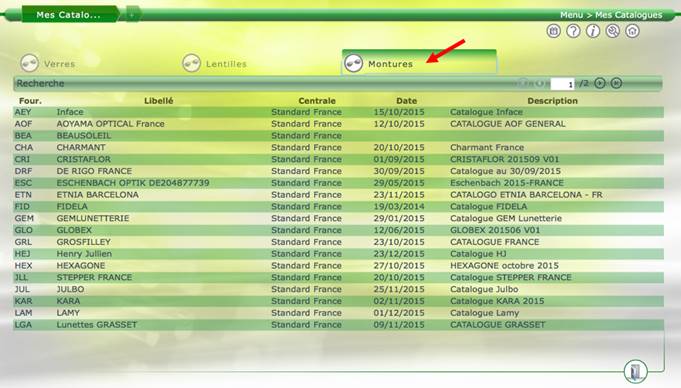
Task: Sort by the Libellé column header
Action: point(159,101)
